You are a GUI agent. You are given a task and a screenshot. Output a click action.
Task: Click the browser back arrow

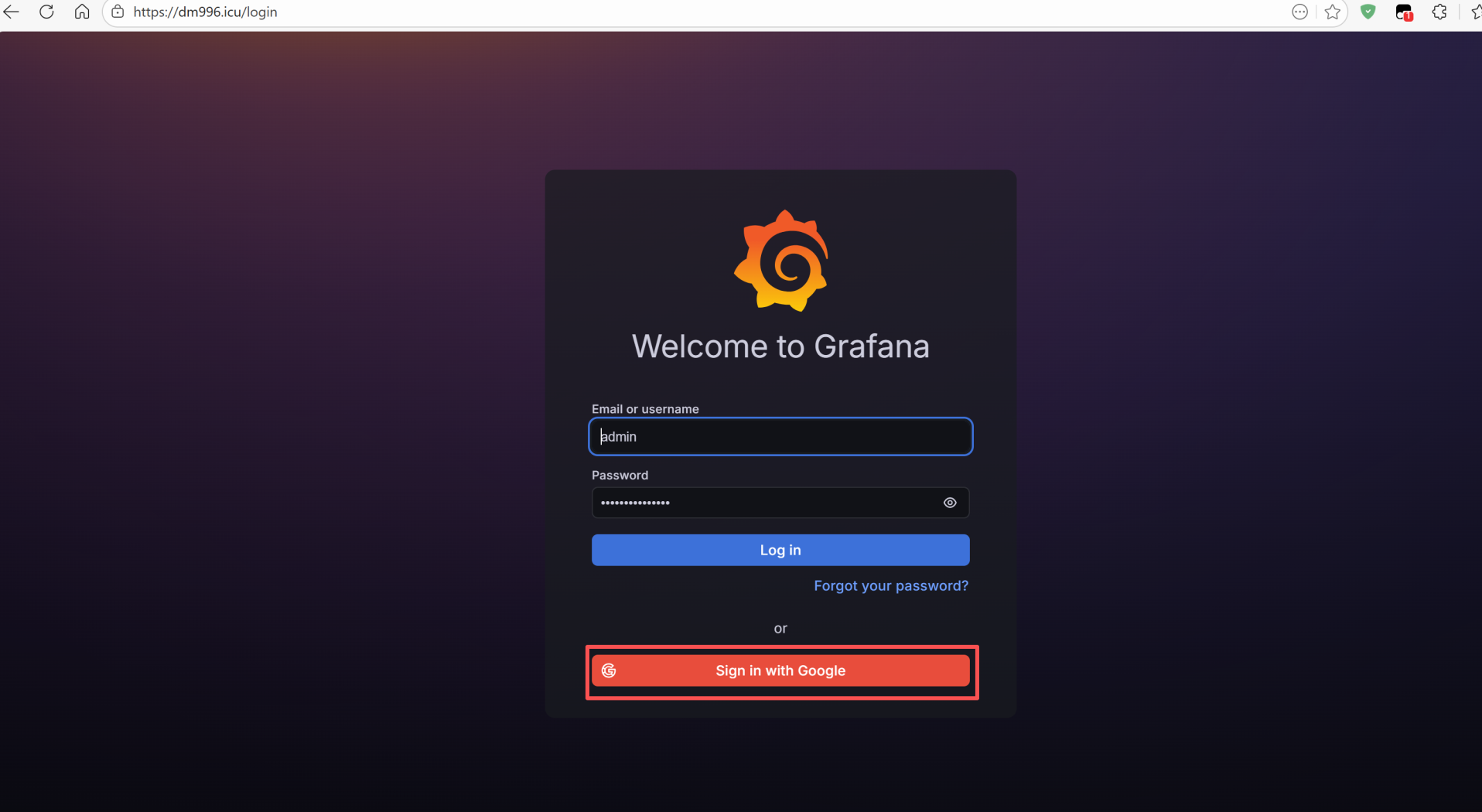point(11,12)
